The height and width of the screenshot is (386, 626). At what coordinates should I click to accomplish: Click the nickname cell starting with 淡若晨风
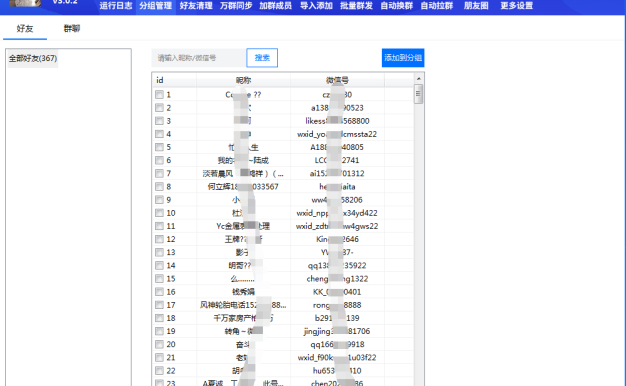pos(243,173)
